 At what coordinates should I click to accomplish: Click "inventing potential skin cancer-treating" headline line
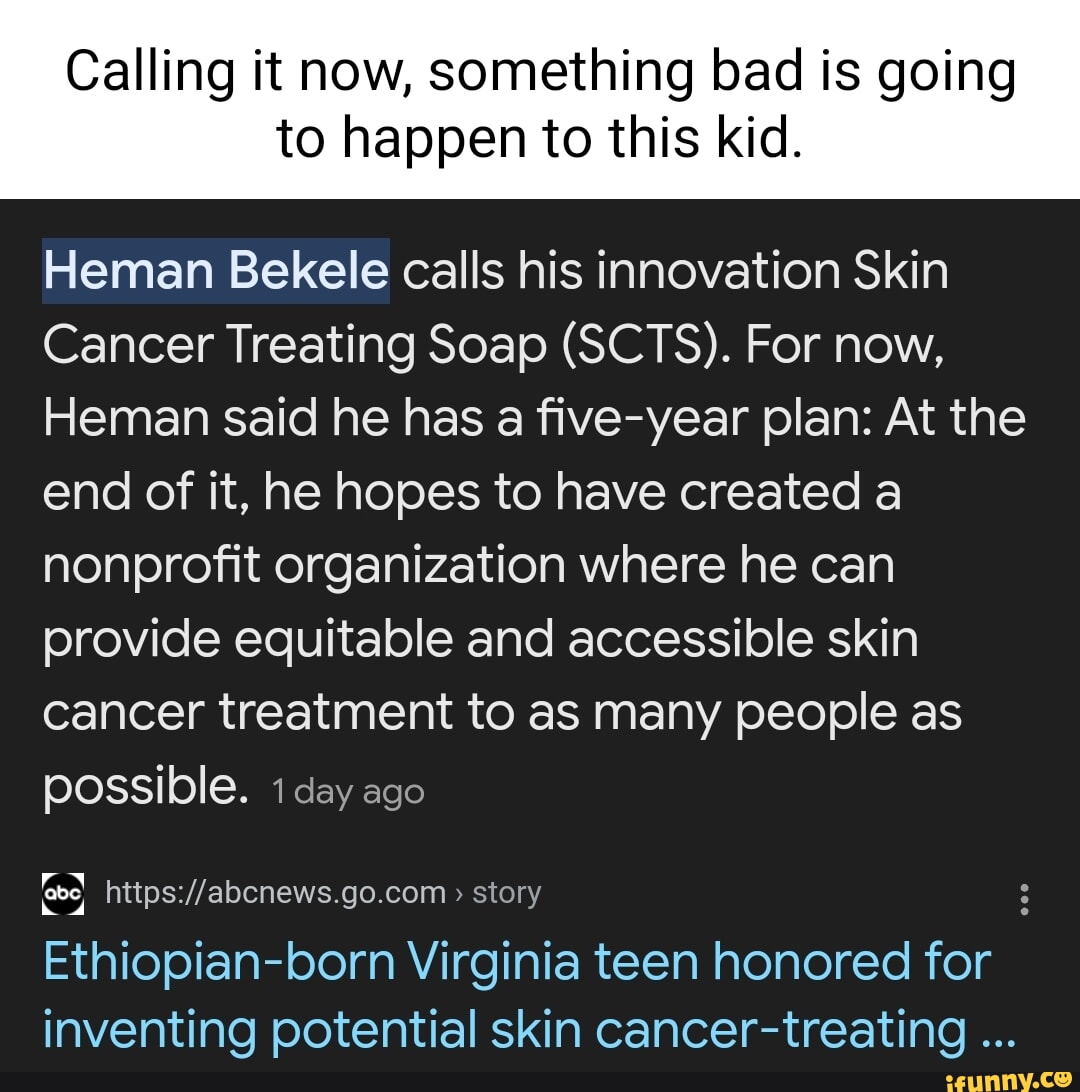click(x=504, y=1030)
